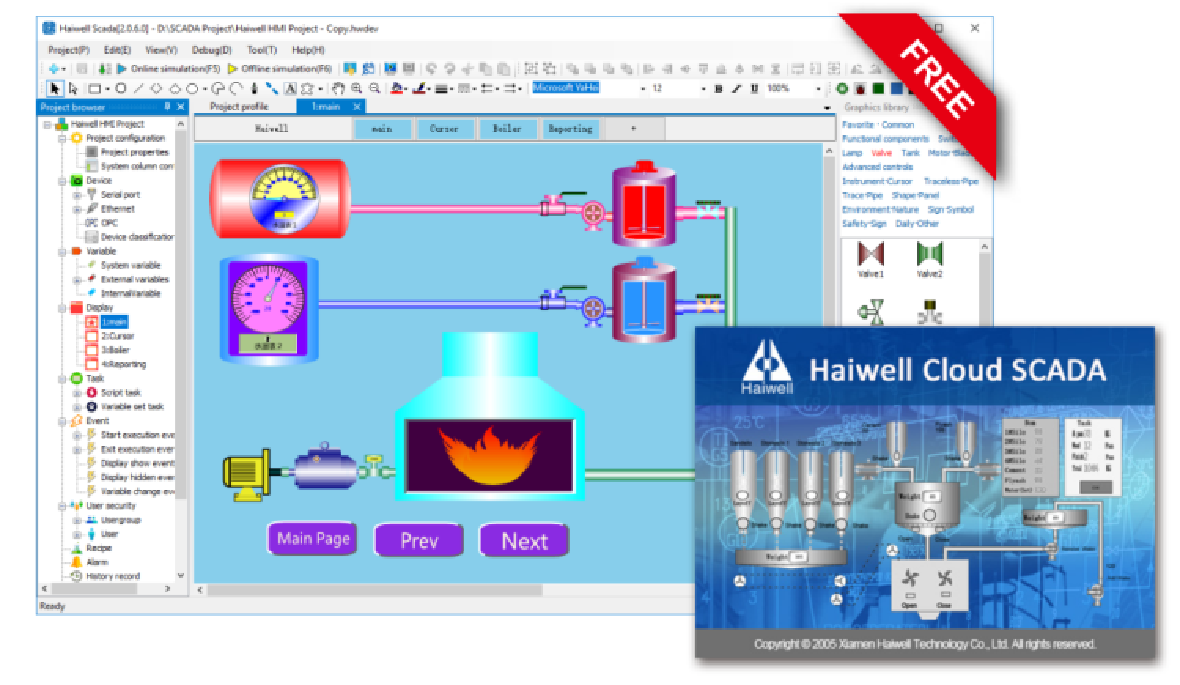
Task: Select the hand pan tool
Action: [338, 88]
